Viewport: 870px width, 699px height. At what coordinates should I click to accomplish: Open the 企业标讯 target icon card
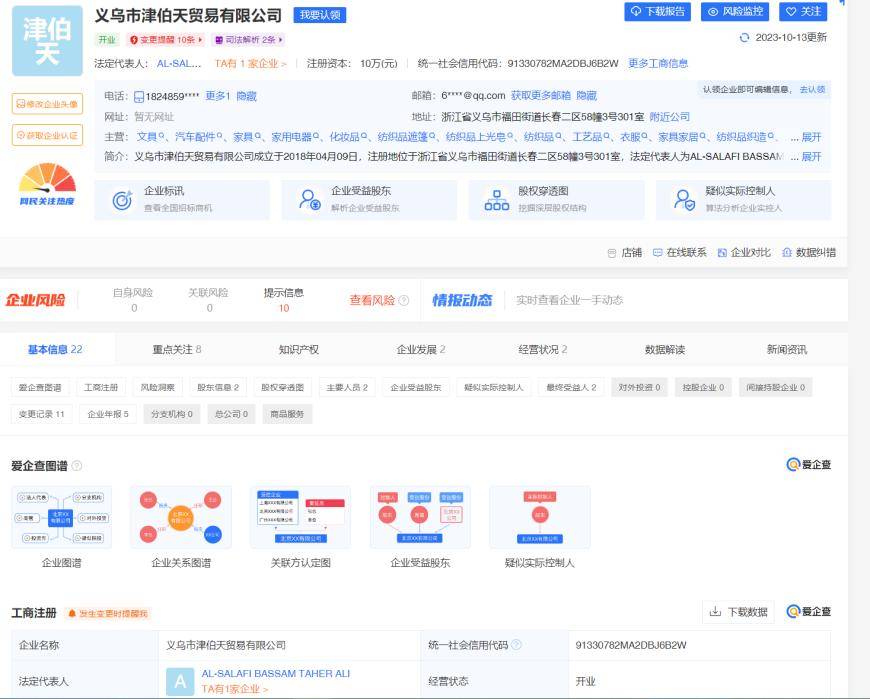pos(182,200)
